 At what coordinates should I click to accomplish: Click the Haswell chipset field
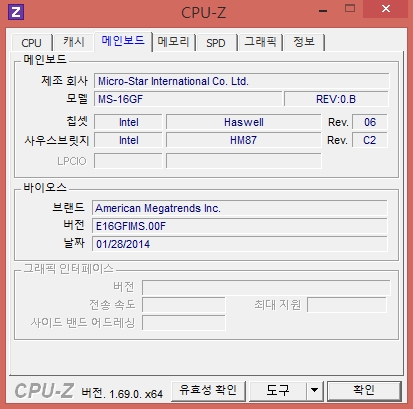coord(244,122)
